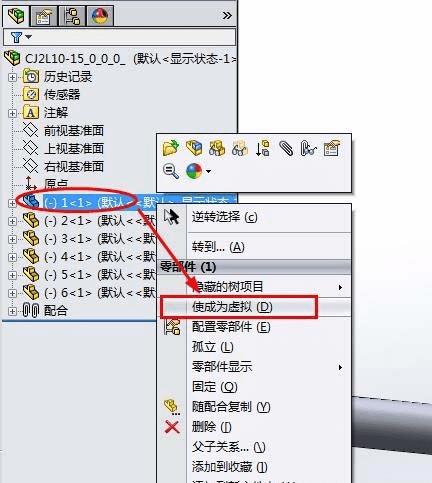Expand the 配合 mates folder node
432x483 pixels.
point(12,311)
